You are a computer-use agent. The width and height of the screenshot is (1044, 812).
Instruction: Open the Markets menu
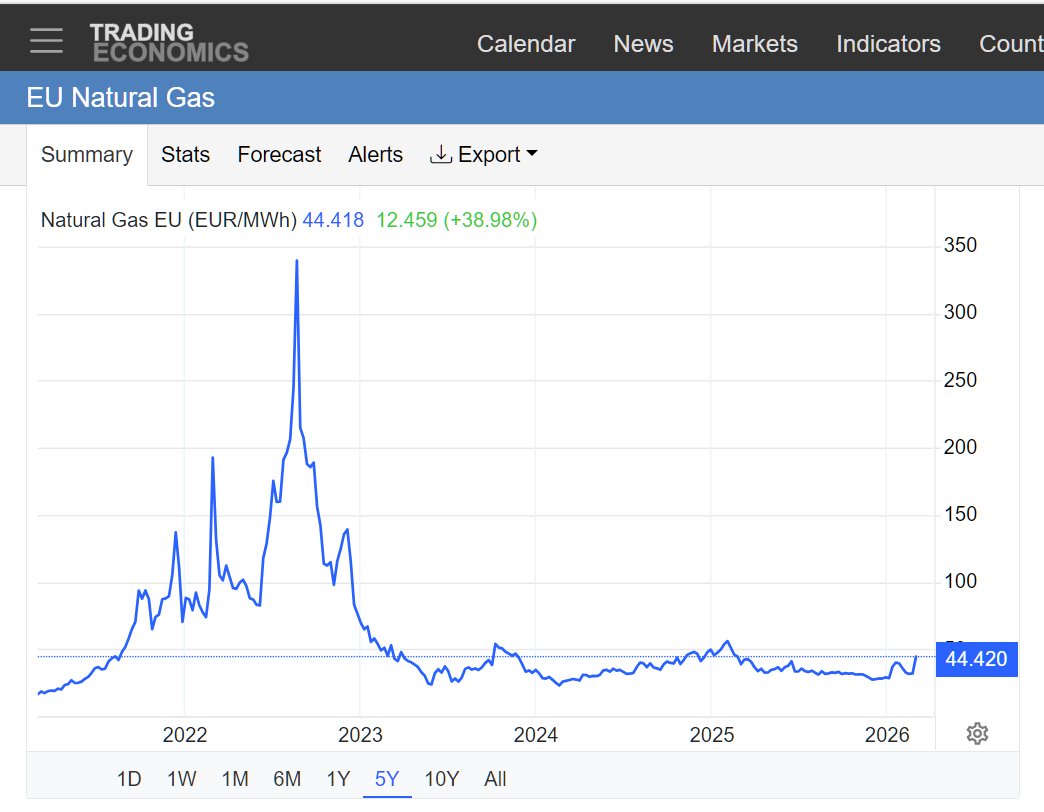(754, 43)
